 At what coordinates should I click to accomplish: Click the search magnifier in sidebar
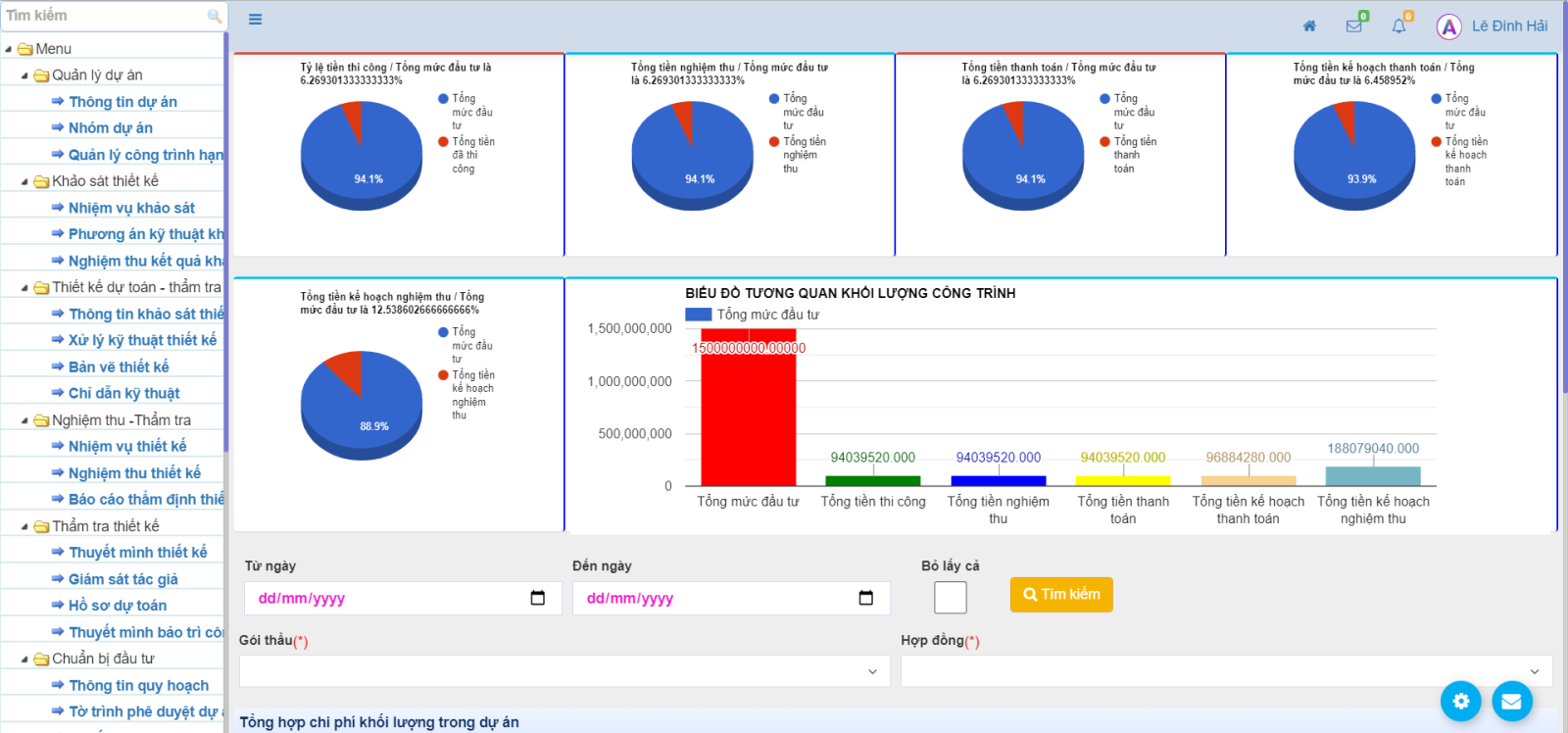[214, 16]
